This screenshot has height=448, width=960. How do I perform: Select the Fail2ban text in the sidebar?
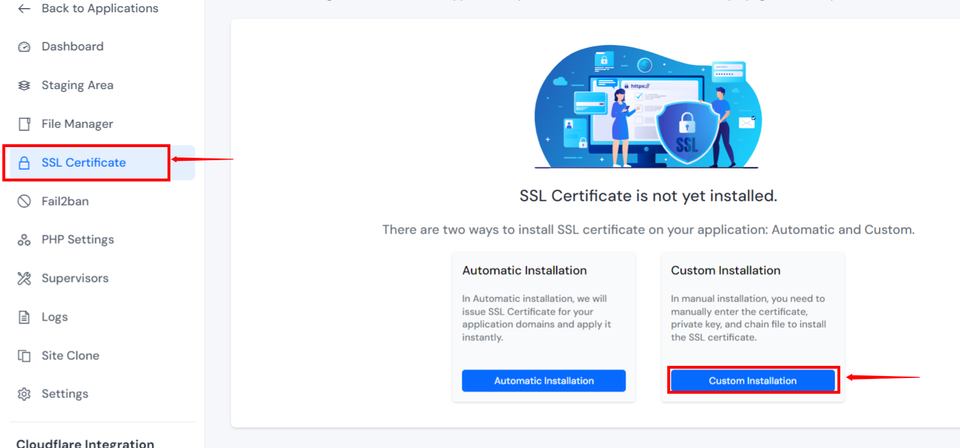pyautogui.click(x=65, y=201)
